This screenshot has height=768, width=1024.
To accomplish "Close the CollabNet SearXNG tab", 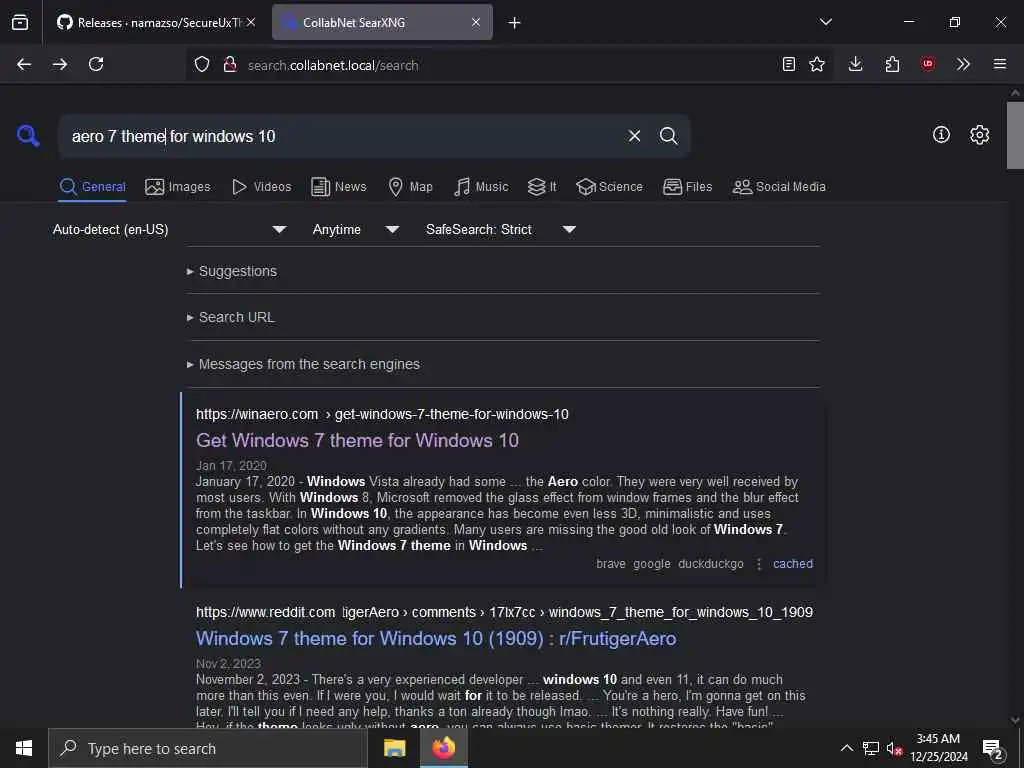I will coord(476,22).
